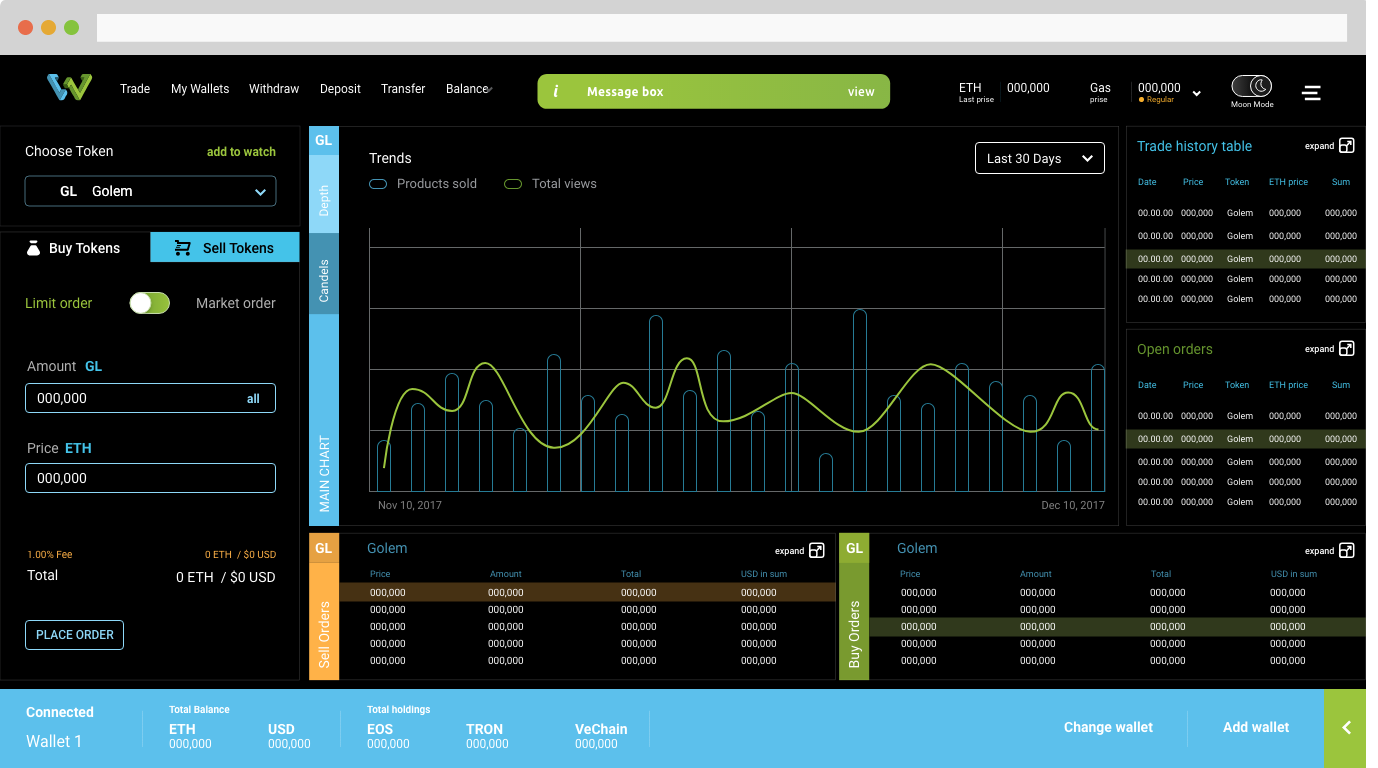Screen dimensions: 1378x768
Task: Click Add wallet
Action: [1256, 728]
